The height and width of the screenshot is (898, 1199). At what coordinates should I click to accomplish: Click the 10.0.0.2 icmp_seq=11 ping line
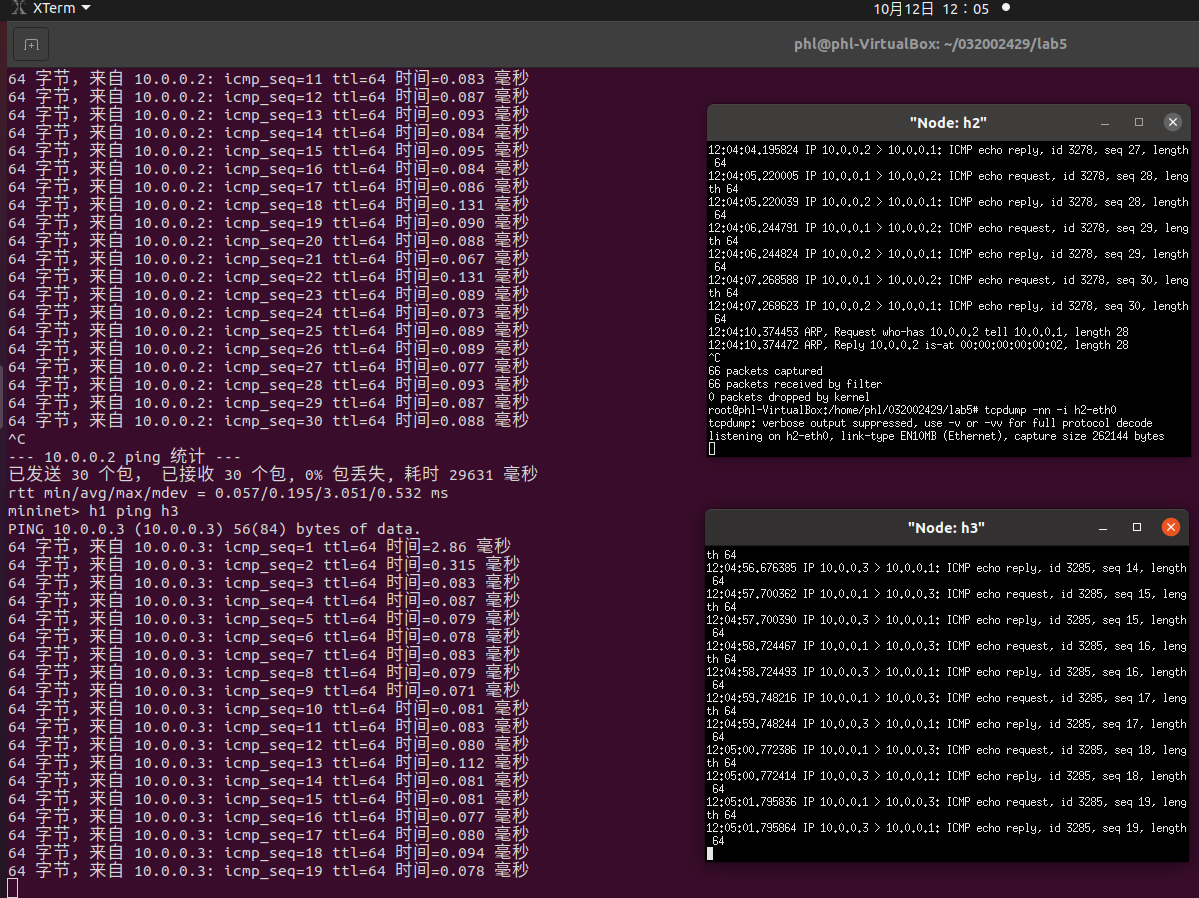click(268, 79)
